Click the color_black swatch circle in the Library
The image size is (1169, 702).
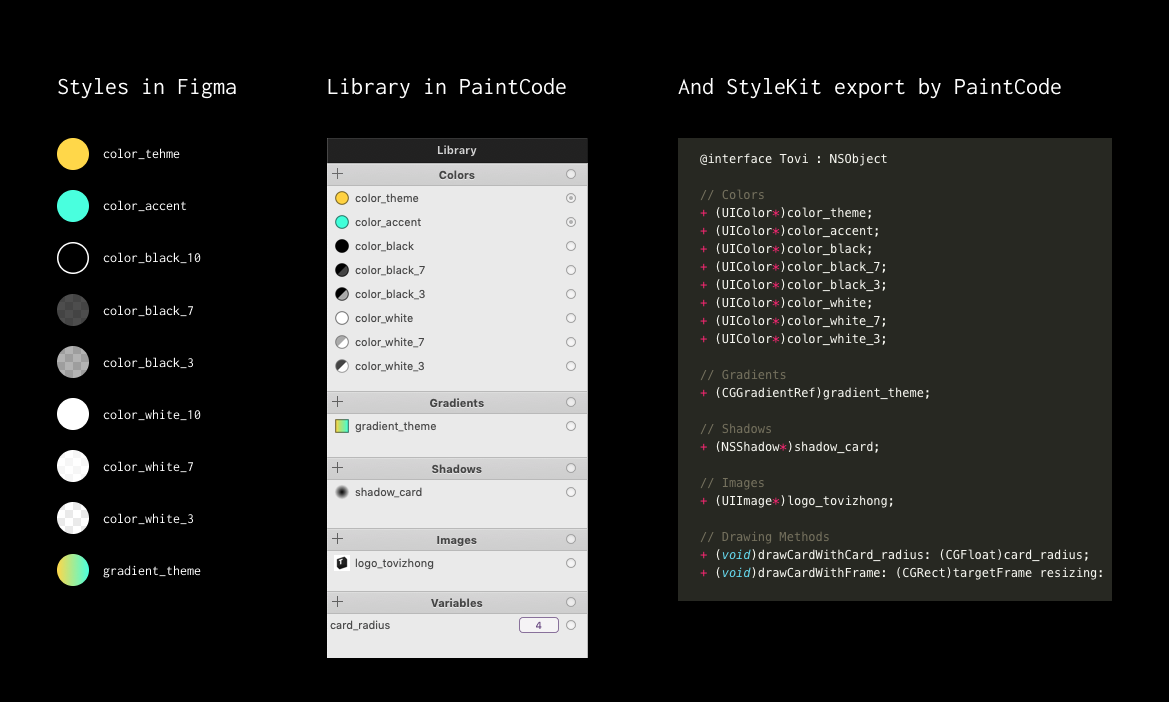click(x=341, y=246)
